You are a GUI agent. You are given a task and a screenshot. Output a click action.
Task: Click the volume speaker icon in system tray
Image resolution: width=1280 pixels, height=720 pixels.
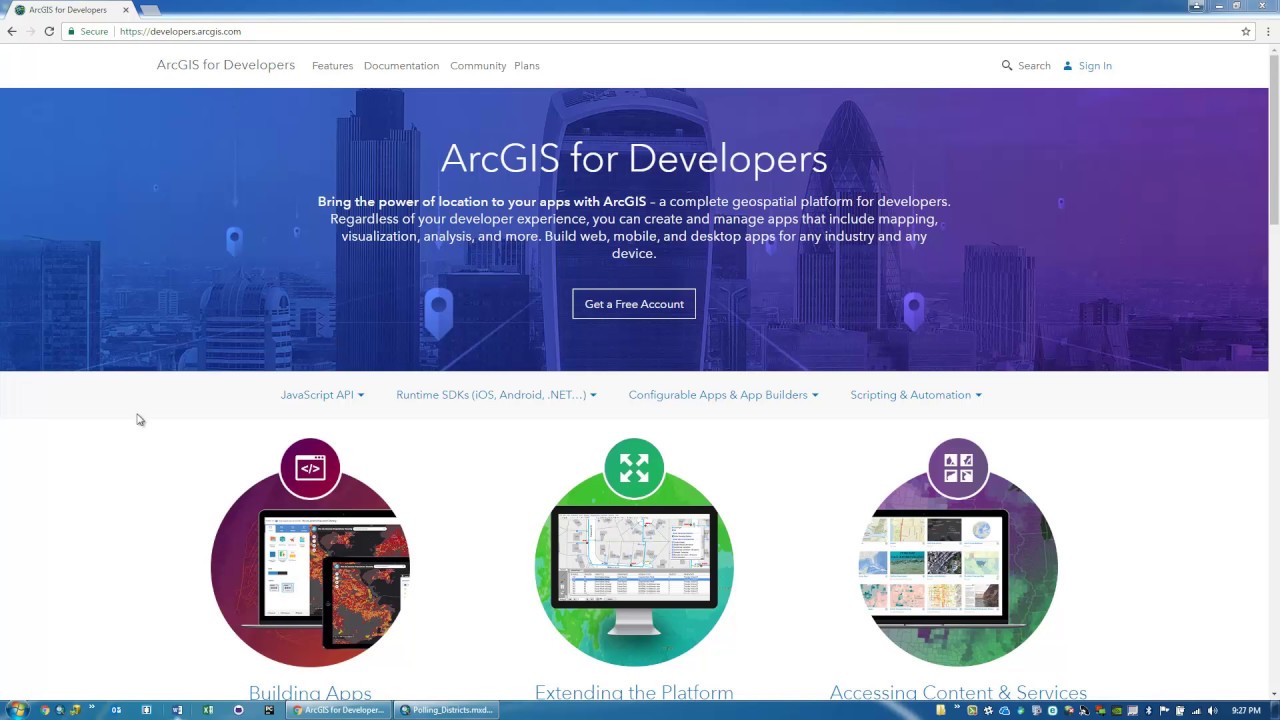pos(1213,710)
